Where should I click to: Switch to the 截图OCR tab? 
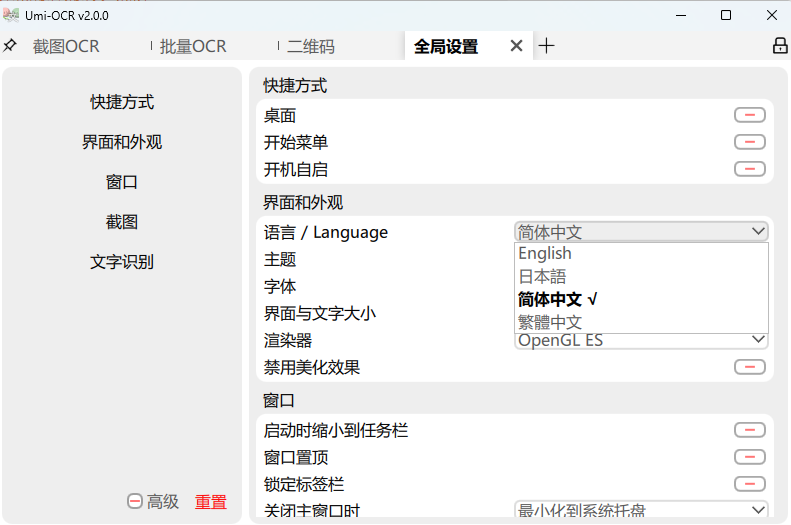[x=66, y=47]
